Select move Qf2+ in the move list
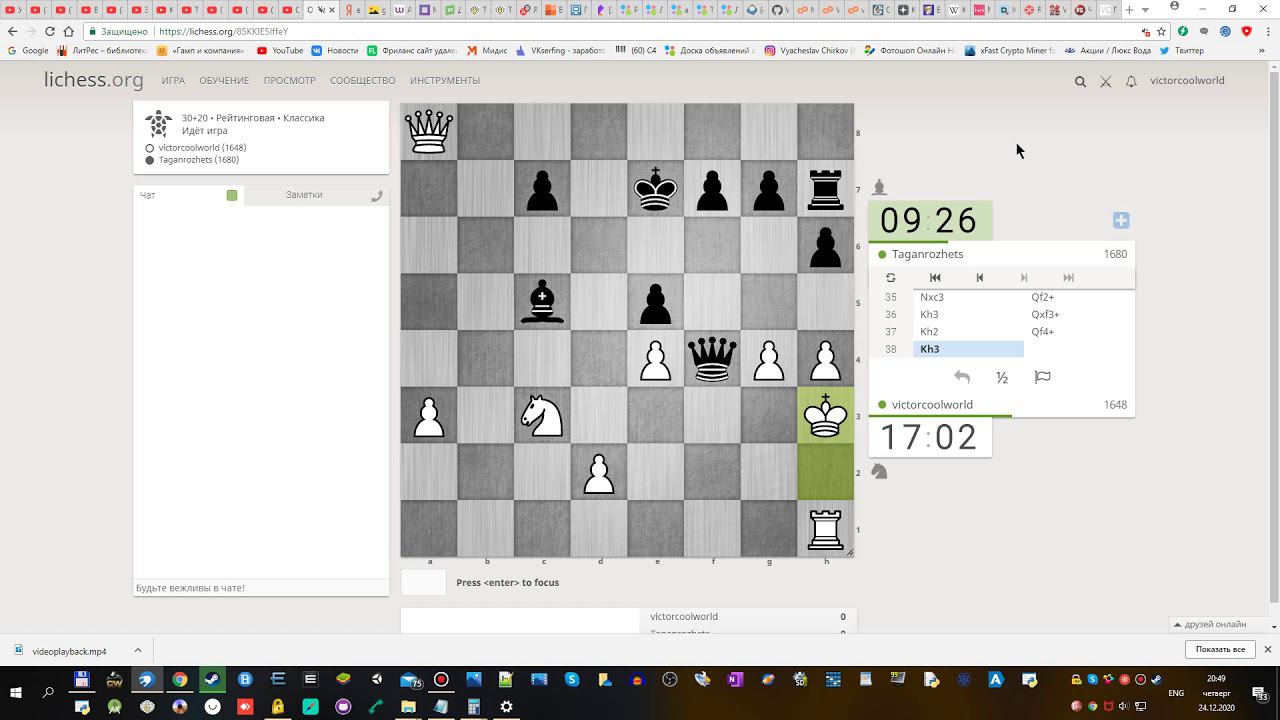1280x720 pixels. (1079, 297)
